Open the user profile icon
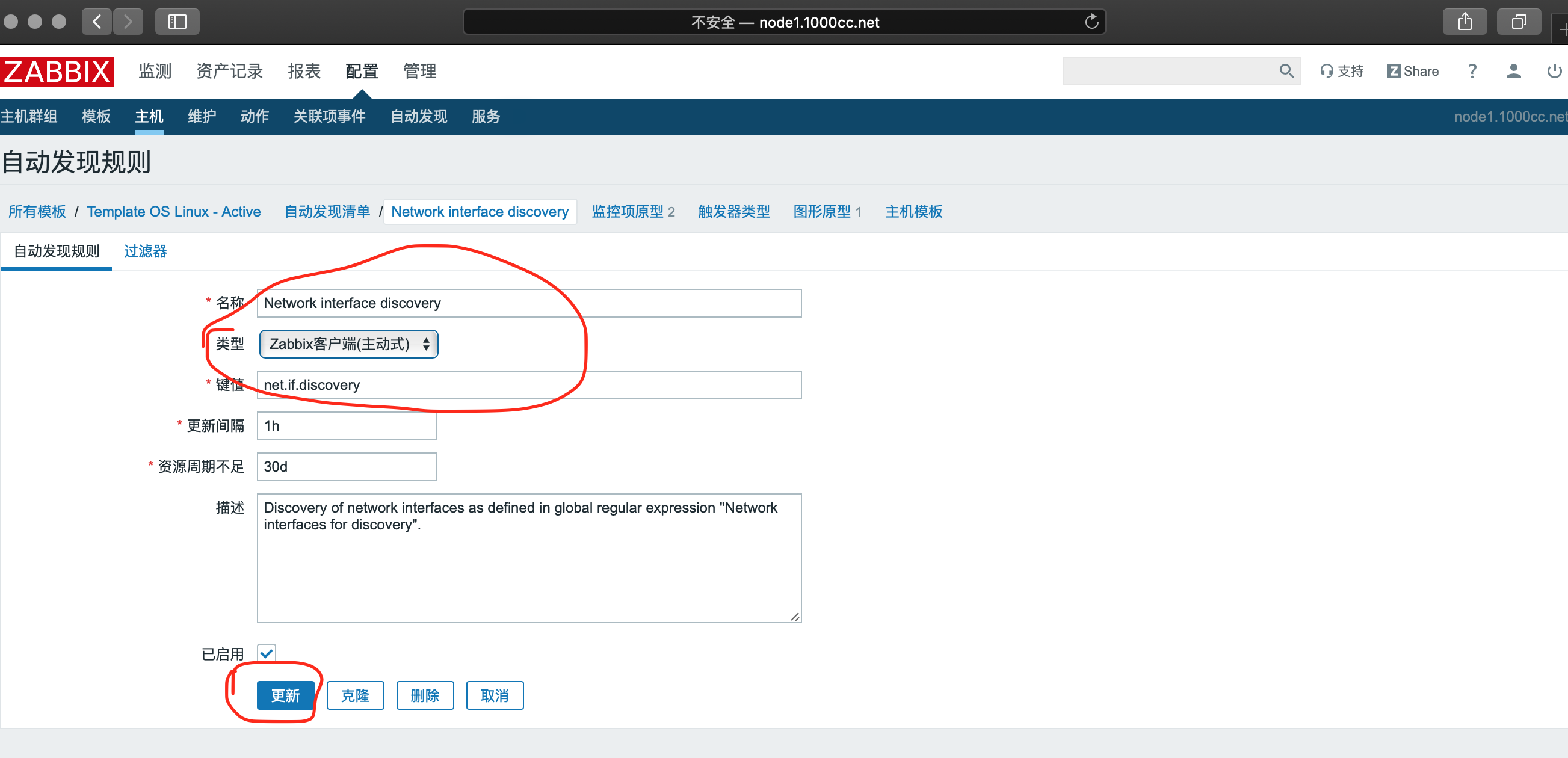The width and height of the screenshot is (1568, 758). pos(1513,71)
